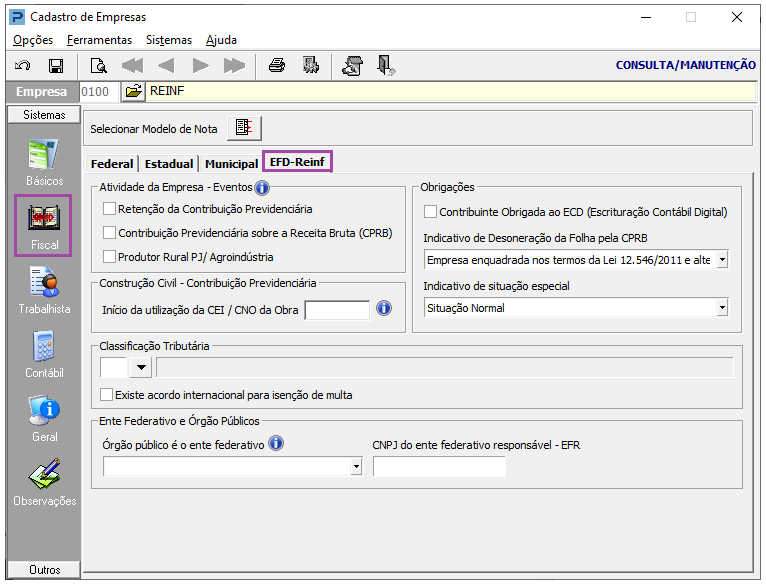The width and height of the screenshot is (766, 586).
Task: Switch to the EFD-Reinf tab
Action: (298, 162)
